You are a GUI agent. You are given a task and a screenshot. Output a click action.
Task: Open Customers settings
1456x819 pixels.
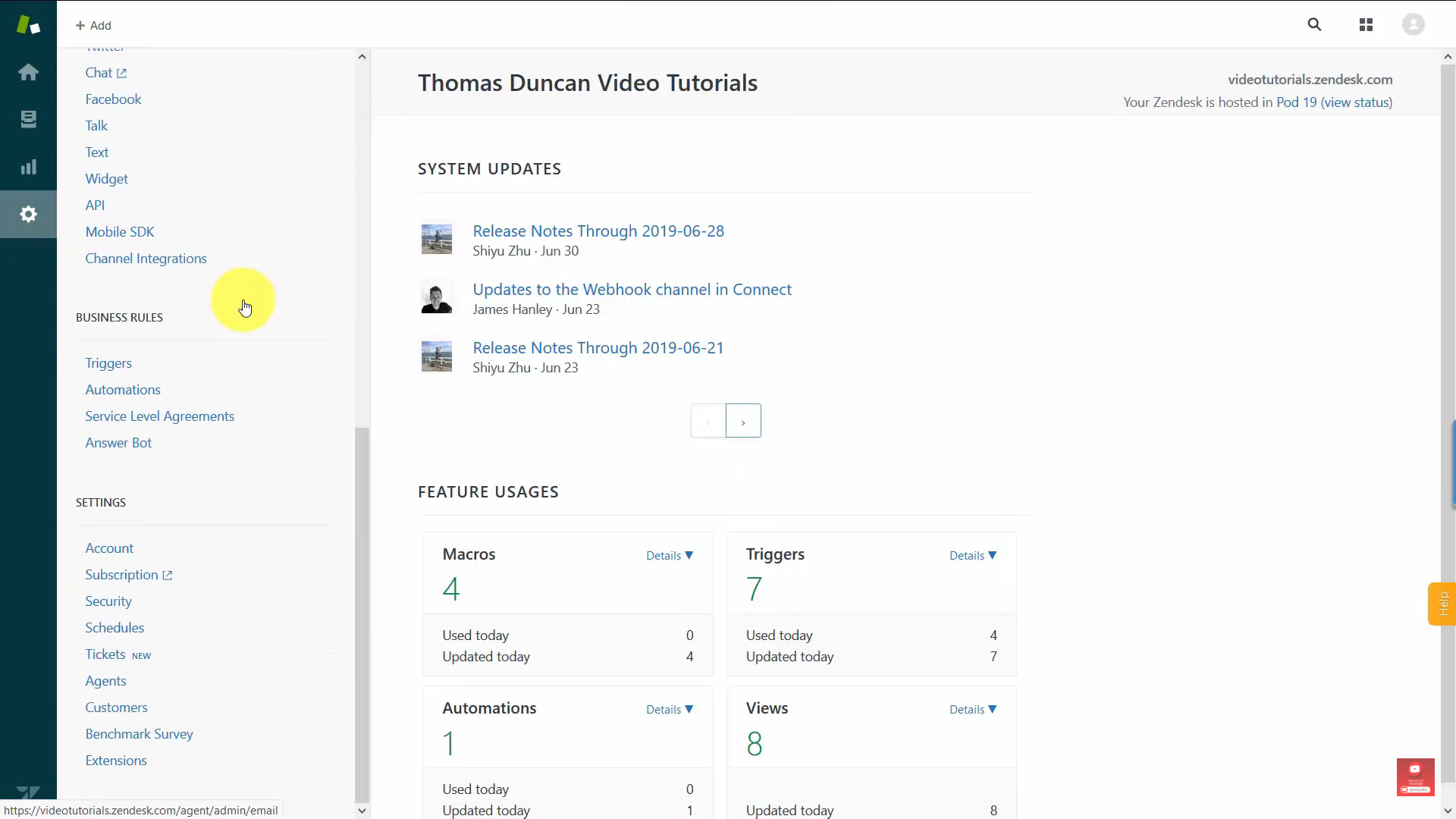pyautogui.click(x=116, y=708)
